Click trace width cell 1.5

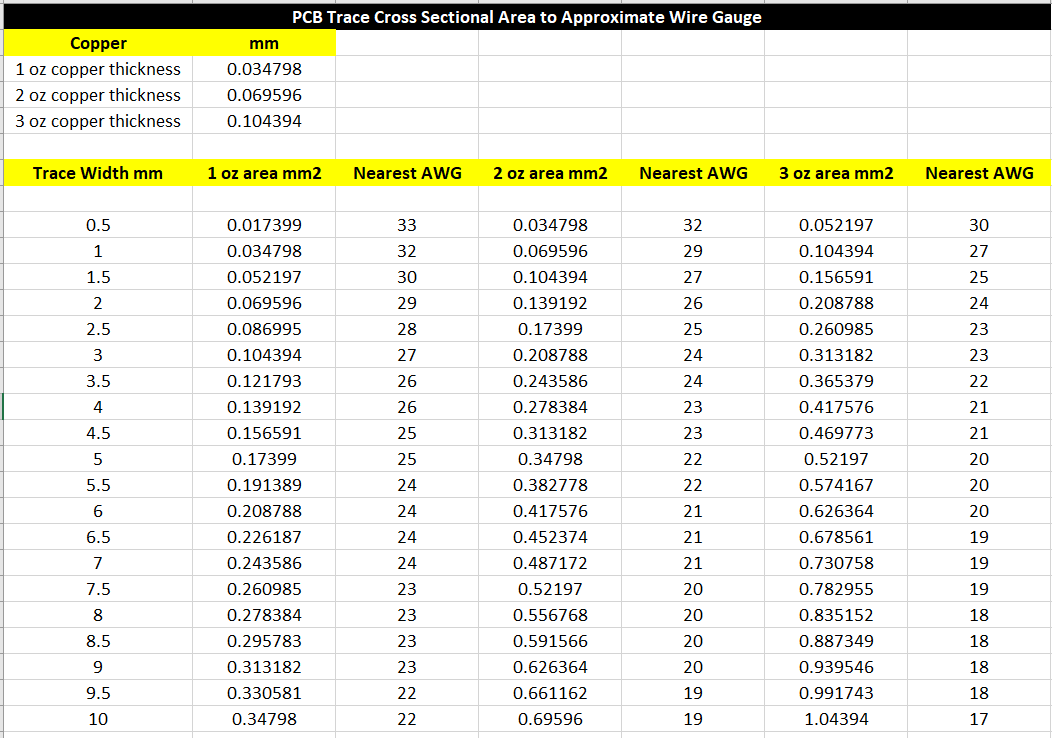click(x=98, y=277)
